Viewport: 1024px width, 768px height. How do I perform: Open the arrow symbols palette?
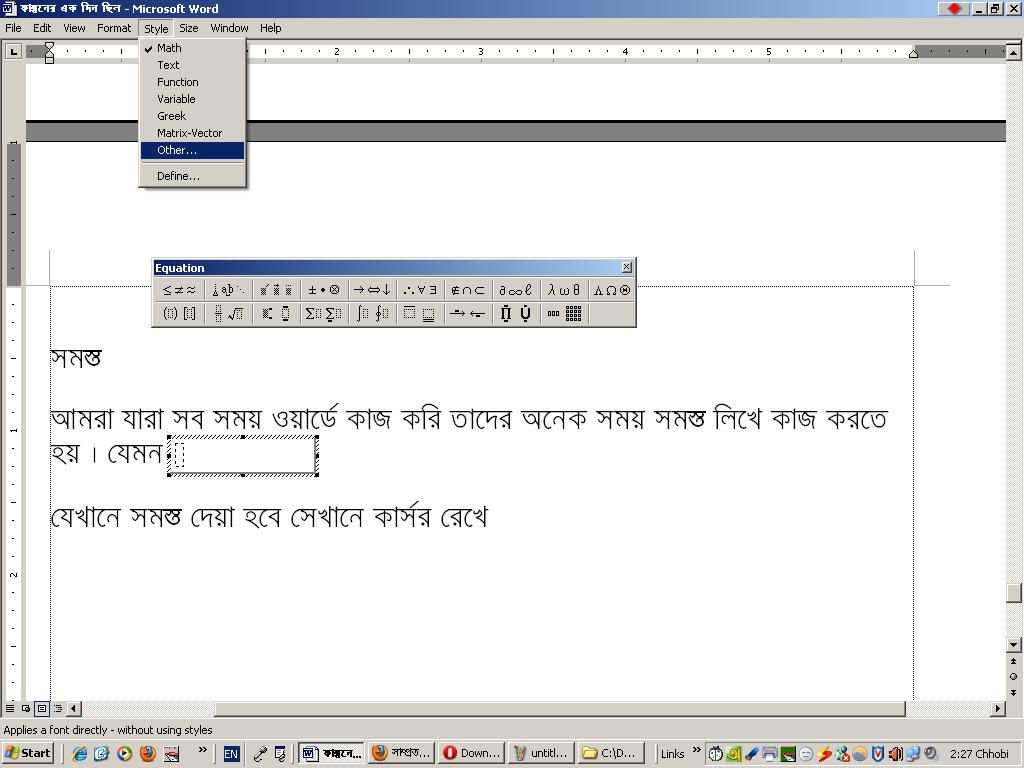[371, 290]
